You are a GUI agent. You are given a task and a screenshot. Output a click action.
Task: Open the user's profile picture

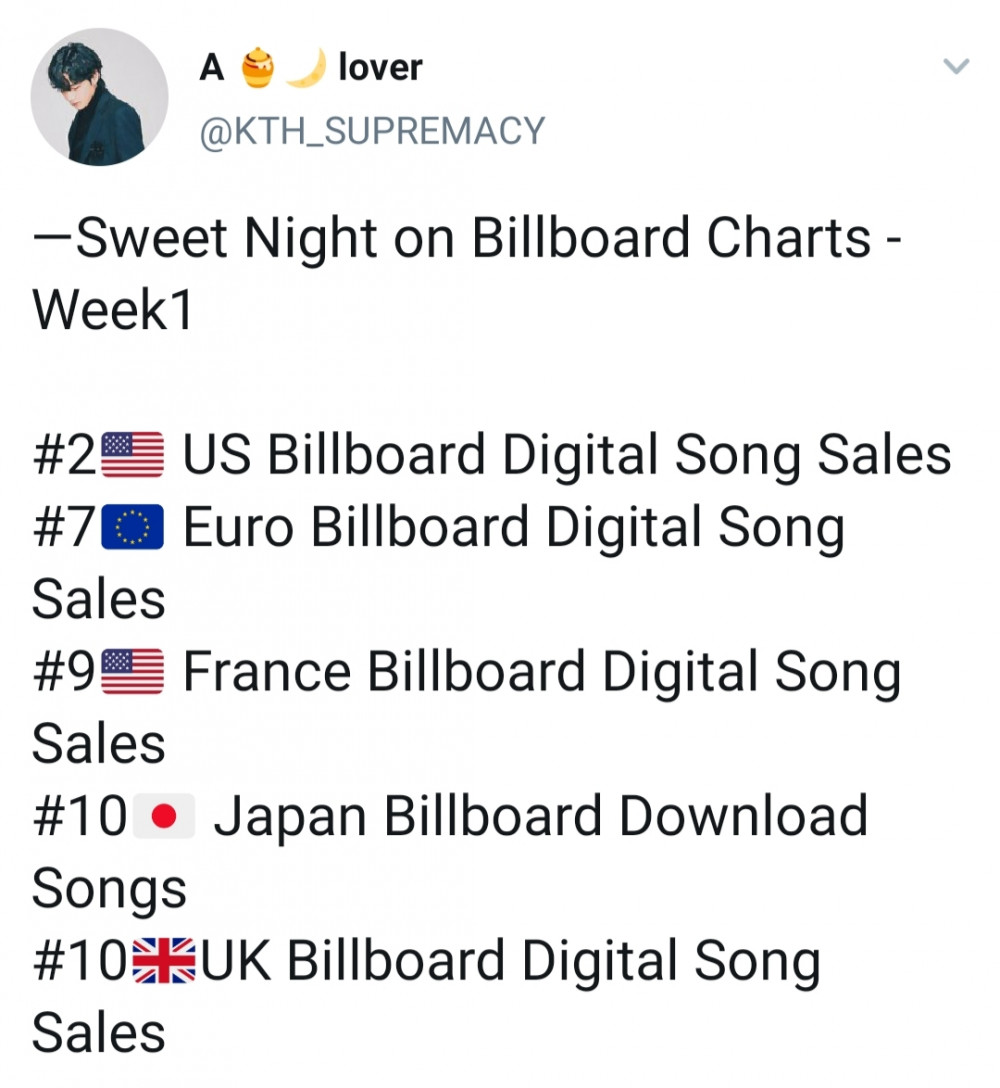tap(99, 97)
